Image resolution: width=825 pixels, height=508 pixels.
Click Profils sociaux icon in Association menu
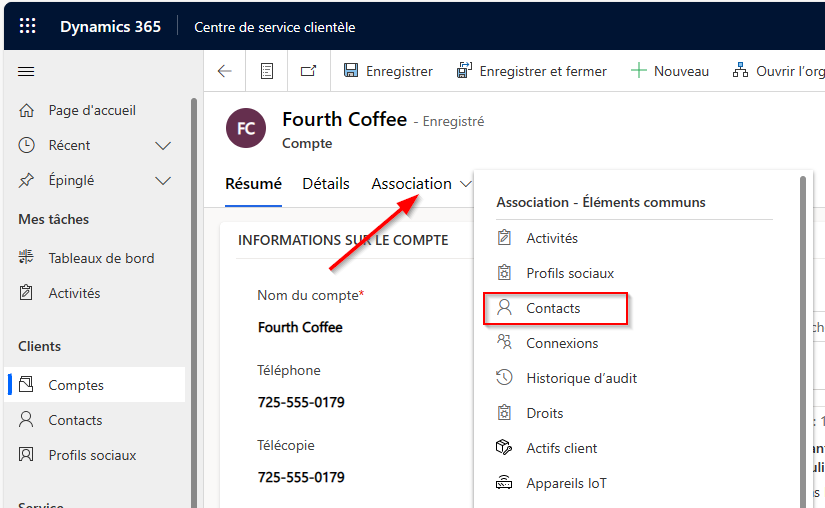point(504,272)
